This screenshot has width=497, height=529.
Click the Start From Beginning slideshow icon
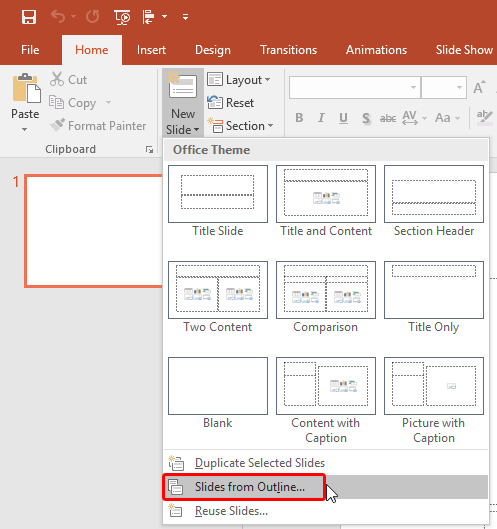click(x=122, y=17)
